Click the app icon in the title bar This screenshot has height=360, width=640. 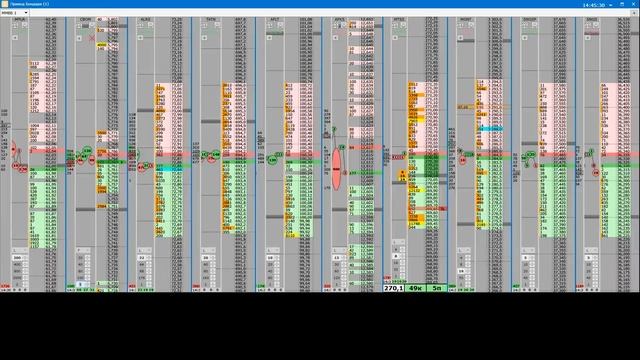click(5, 4)
